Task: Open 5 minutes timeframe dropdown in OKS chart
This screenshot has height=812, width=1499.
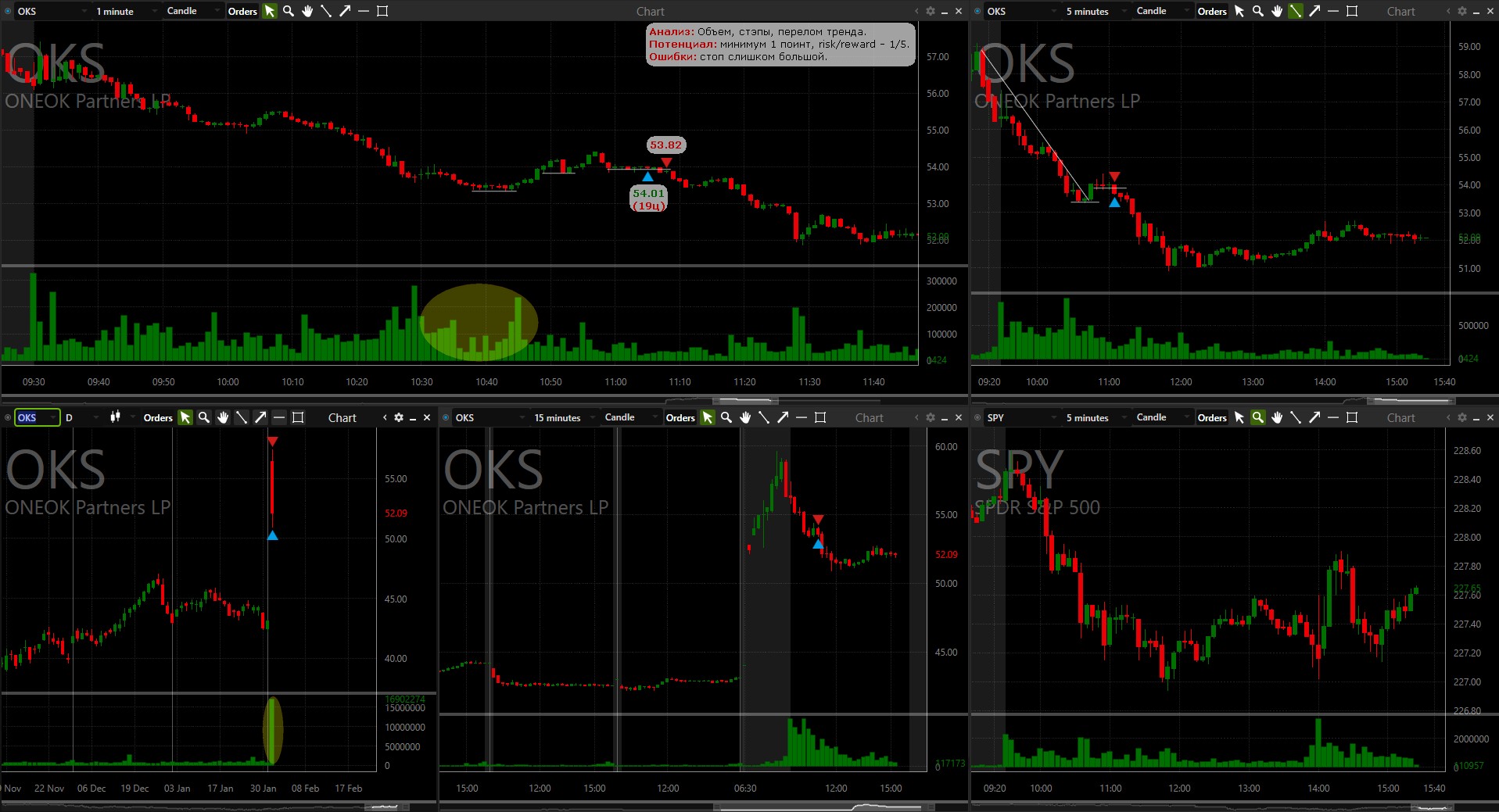Action: pyautogui.click(x=1096, y=11)
